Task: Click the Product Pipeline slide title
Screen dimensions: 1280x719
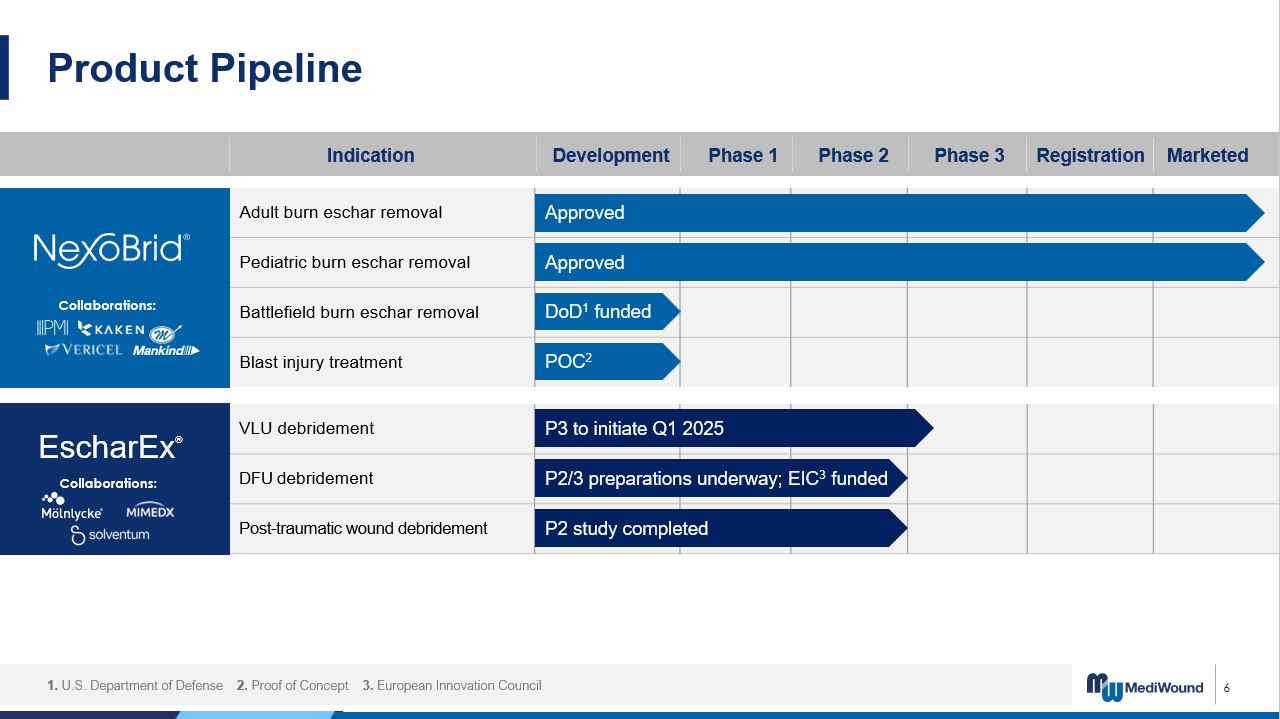Action: tap(205, 68)
